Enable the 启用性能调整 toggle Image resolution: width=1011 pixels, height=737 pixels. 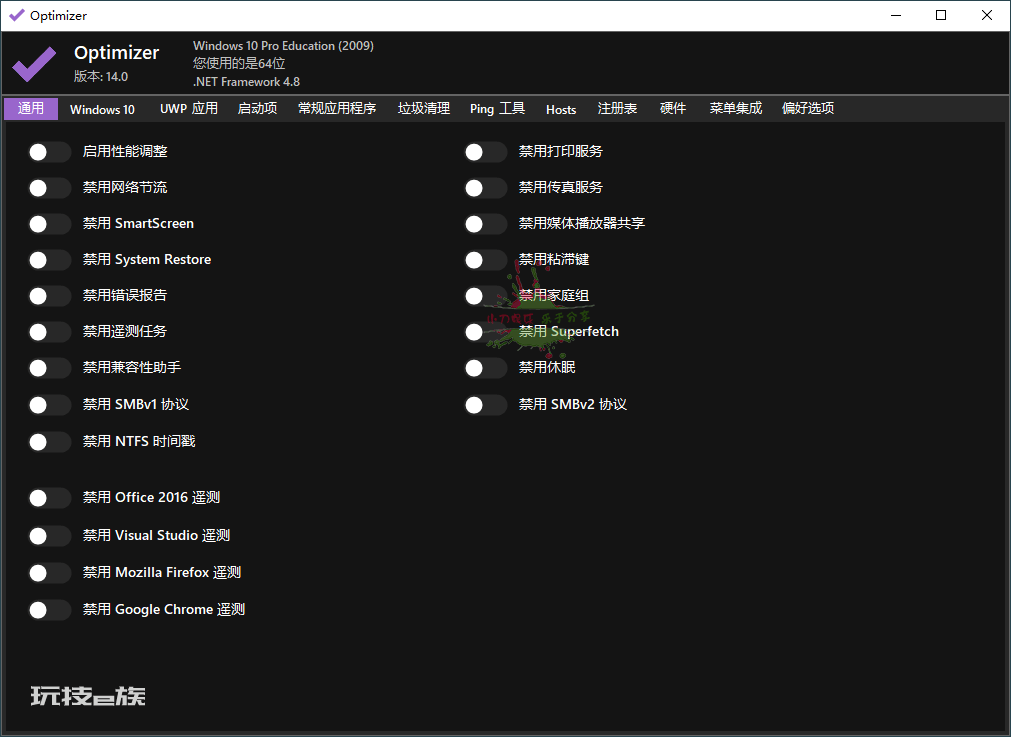click(x=50, y=152)
